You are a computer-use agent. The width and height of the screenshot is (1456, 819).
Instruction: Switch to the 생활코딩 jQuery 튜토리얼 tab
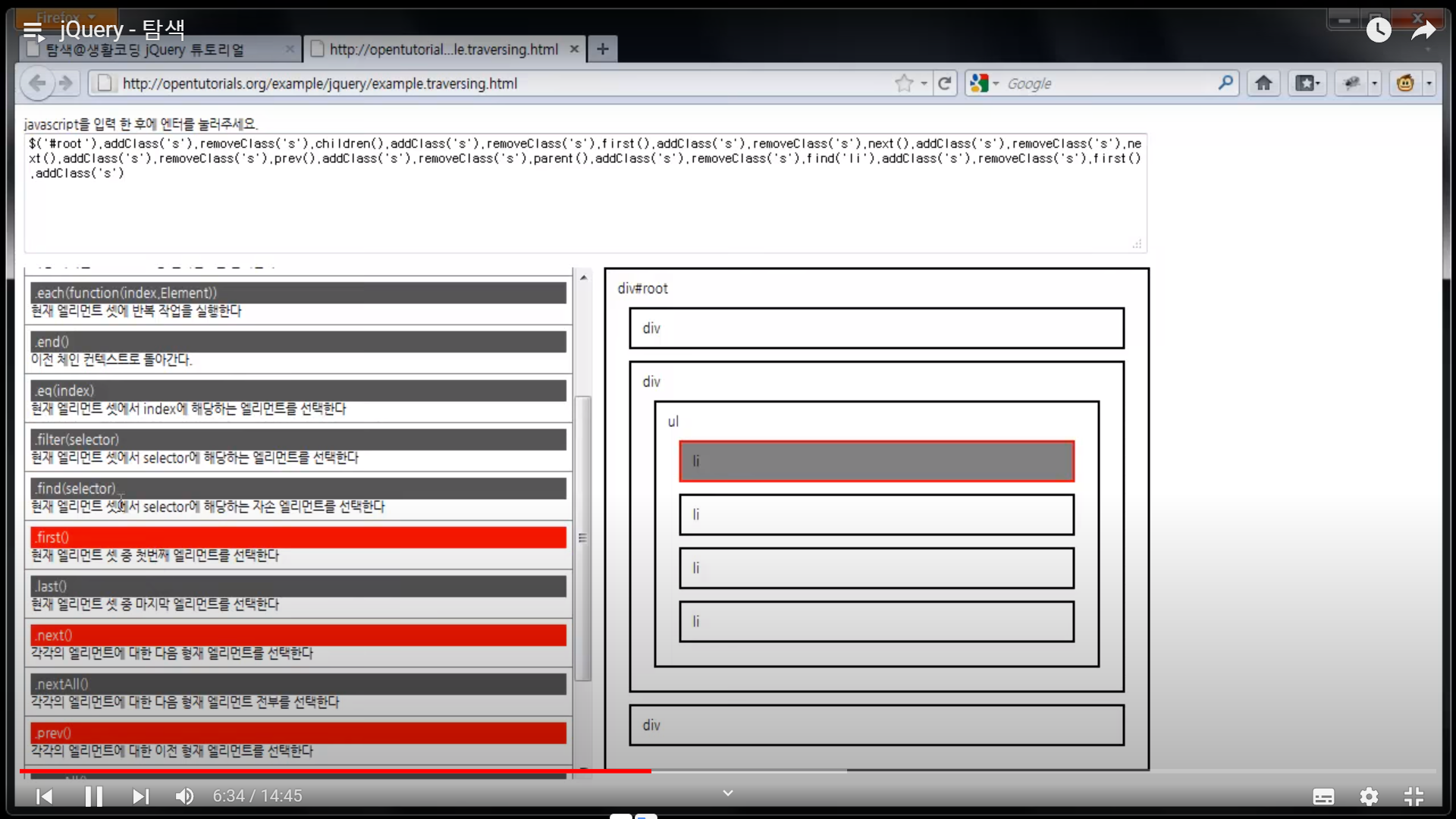click(144, 50)
